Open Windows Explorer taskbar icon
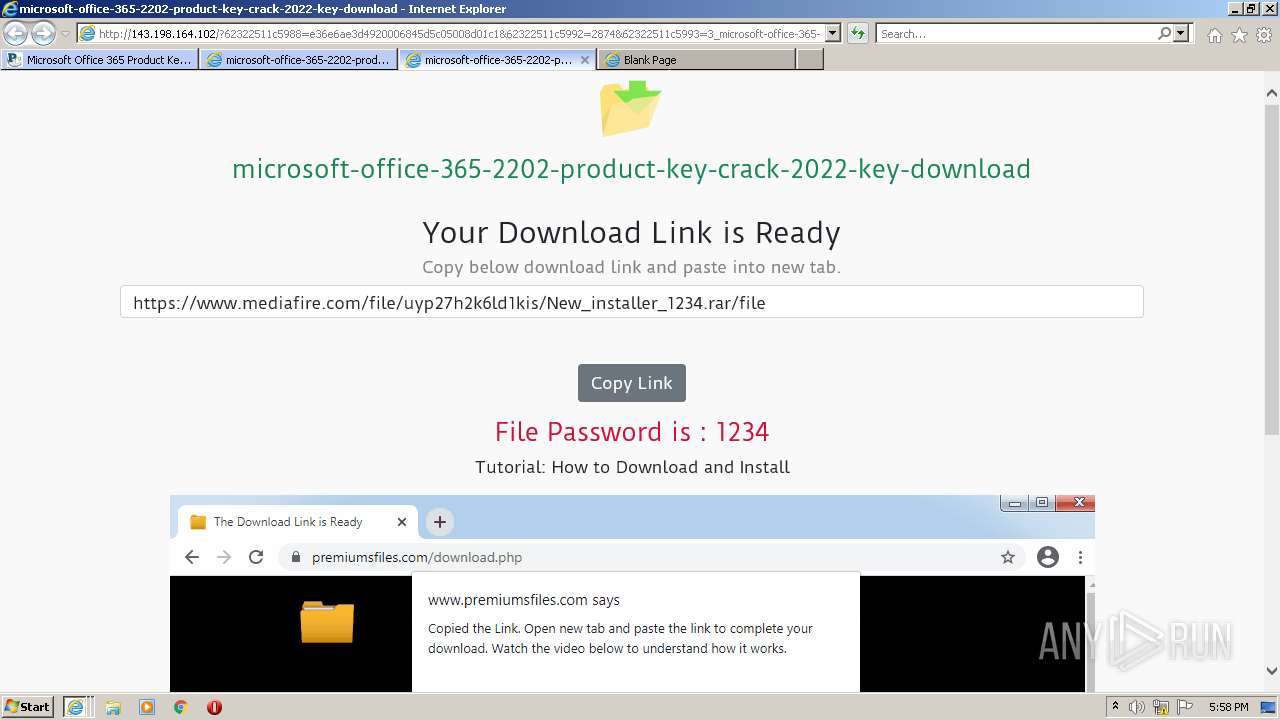1280x720 pixels. tap(113, 707)
